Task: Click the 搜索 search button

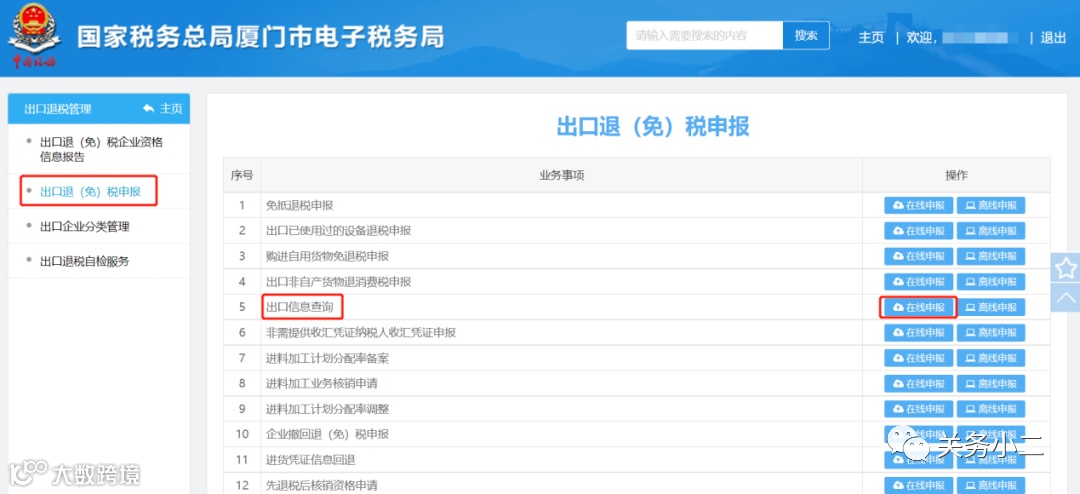Action: 806,36
